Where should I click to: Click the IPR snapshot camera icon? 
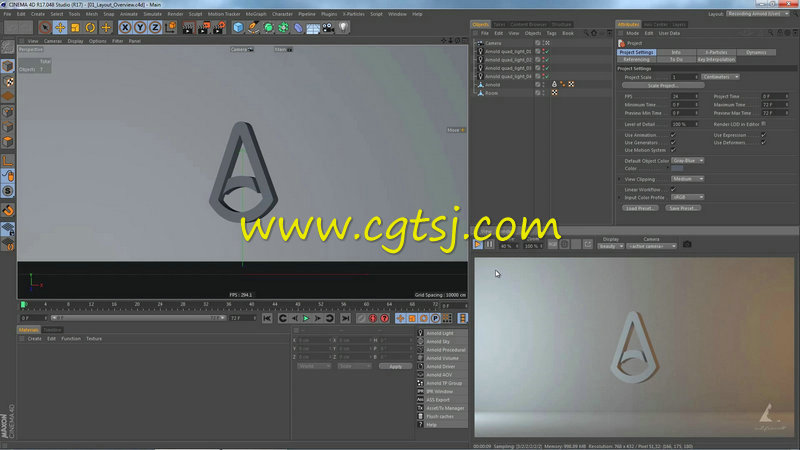[x=687, y=244]
